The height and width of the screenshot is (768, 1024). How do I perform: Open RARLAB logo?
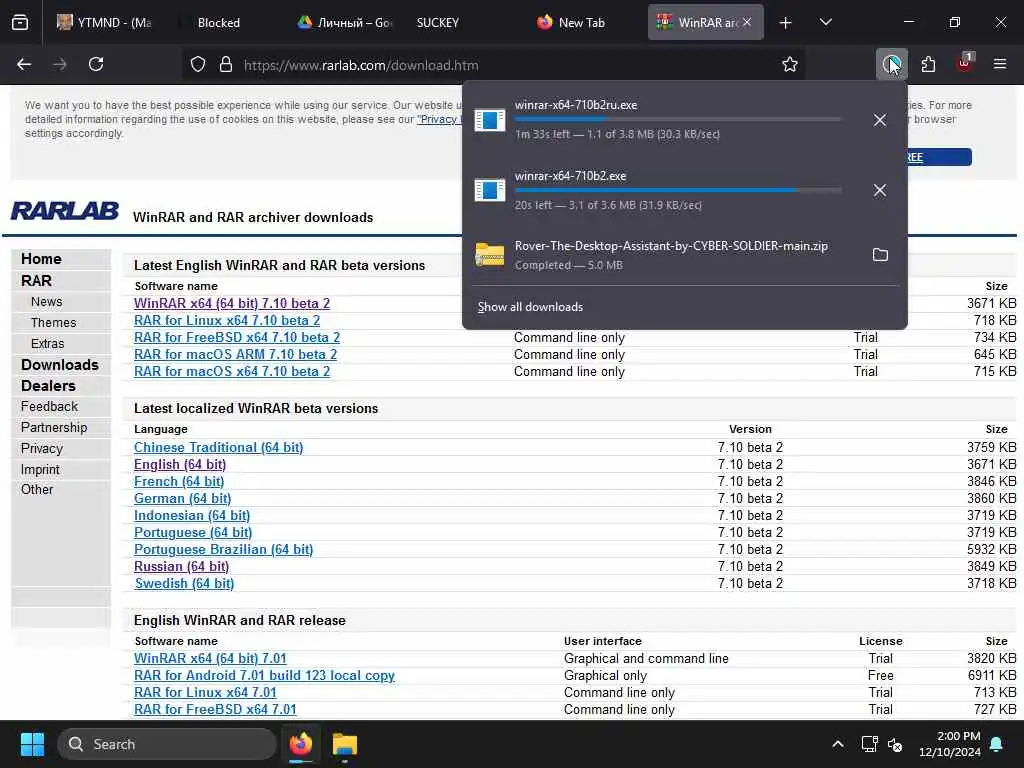[x=64, y=210]
